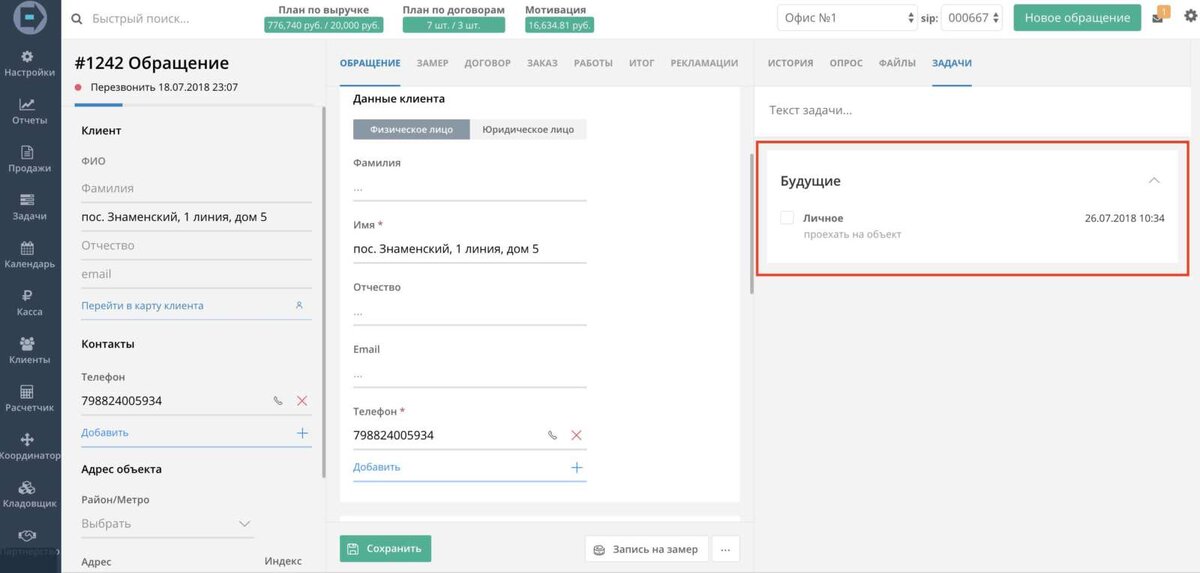Go to Продажи in the sidebar
This screenshot has width=1200, height=573.
point(29,160)
